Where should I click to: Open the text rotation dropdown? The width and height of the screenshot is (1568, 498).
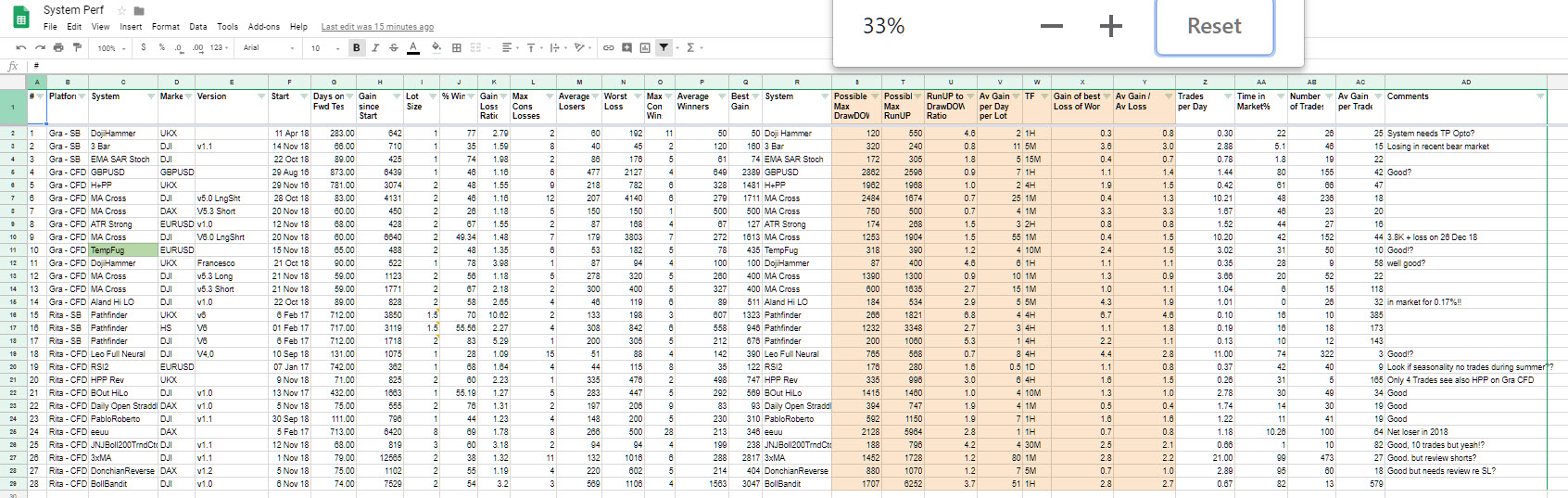[581, 47]
